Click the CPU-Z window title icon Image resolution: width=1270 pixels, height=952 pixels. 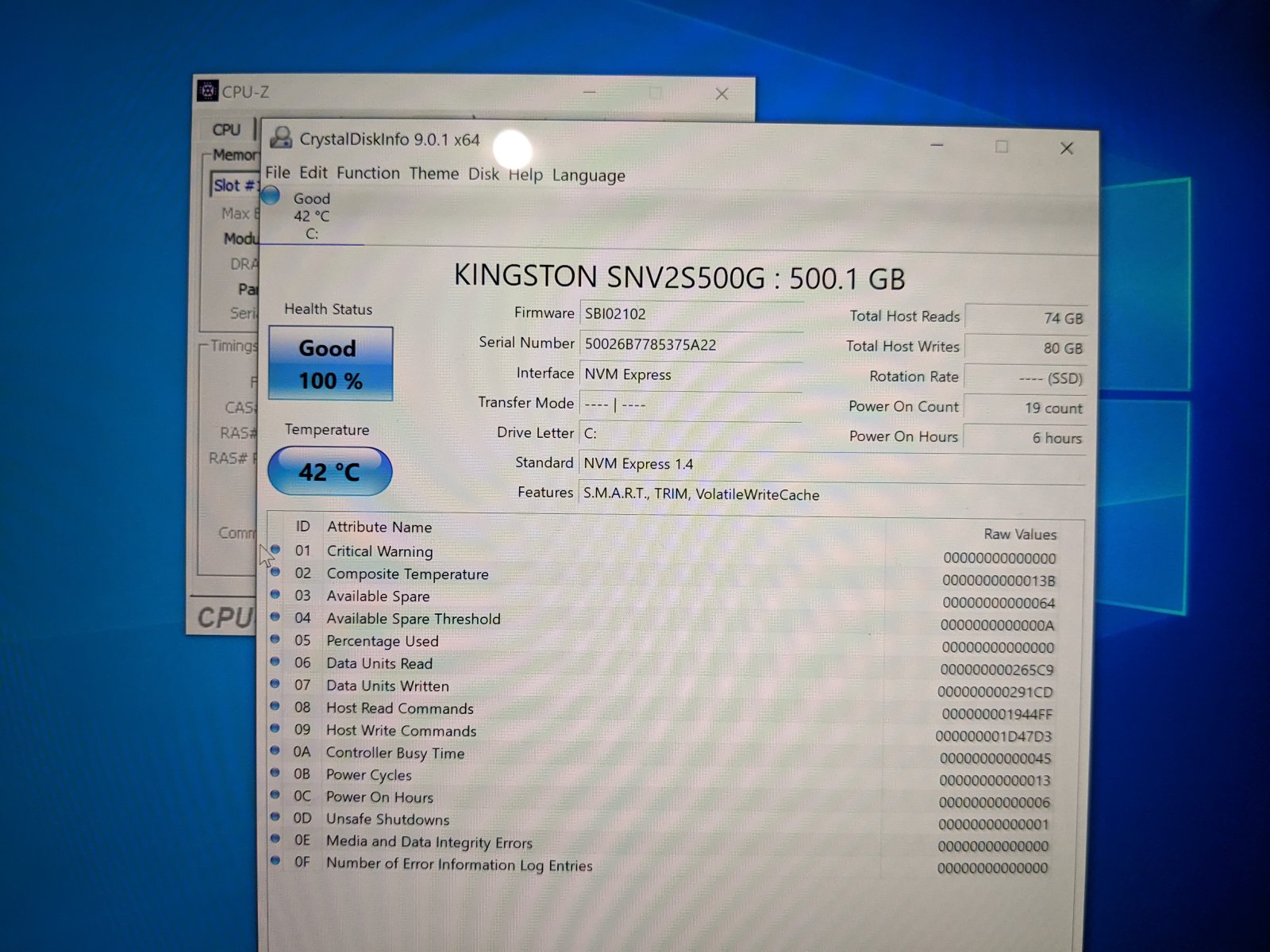(x=207, y=90)
